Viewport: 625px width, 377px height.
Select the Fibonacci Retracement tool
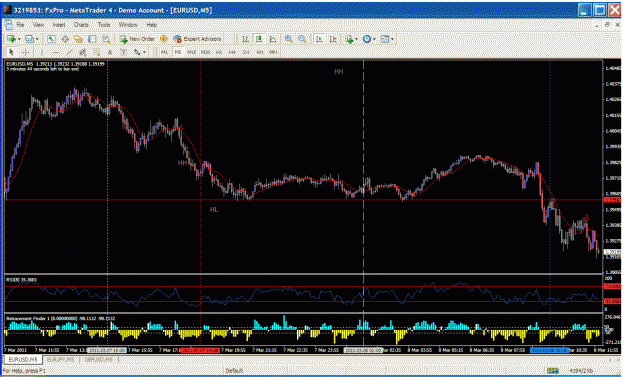click(x=96, y=52)
